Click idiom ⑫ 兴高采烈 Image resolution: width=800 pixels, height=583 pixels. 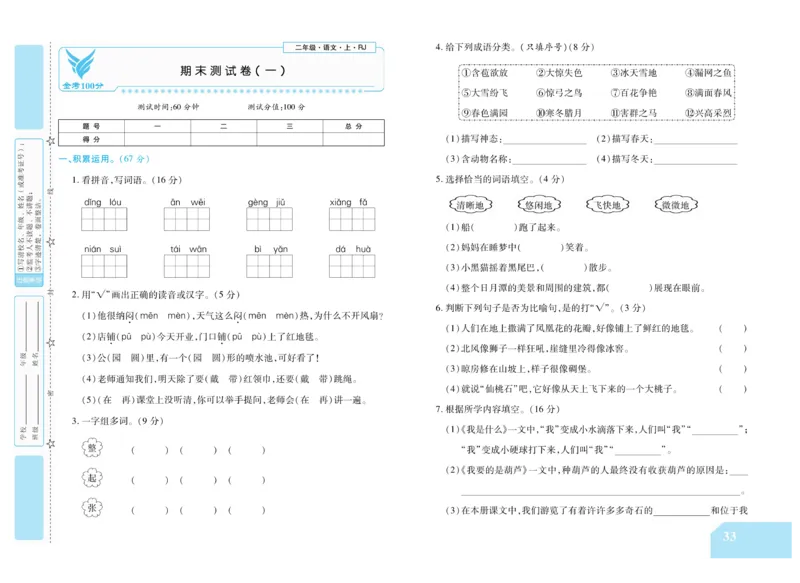pyautogui.click(x=712, y=112)
